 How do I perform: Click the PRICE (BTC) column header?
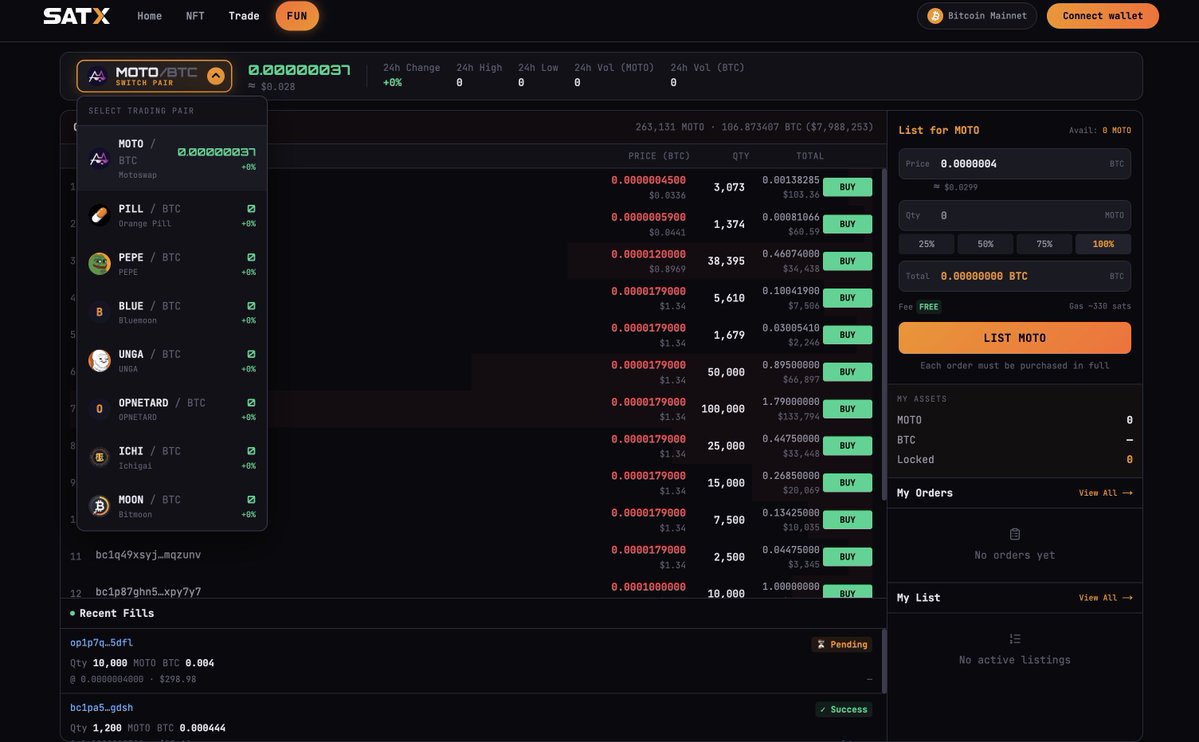click(x=658, y=156)
